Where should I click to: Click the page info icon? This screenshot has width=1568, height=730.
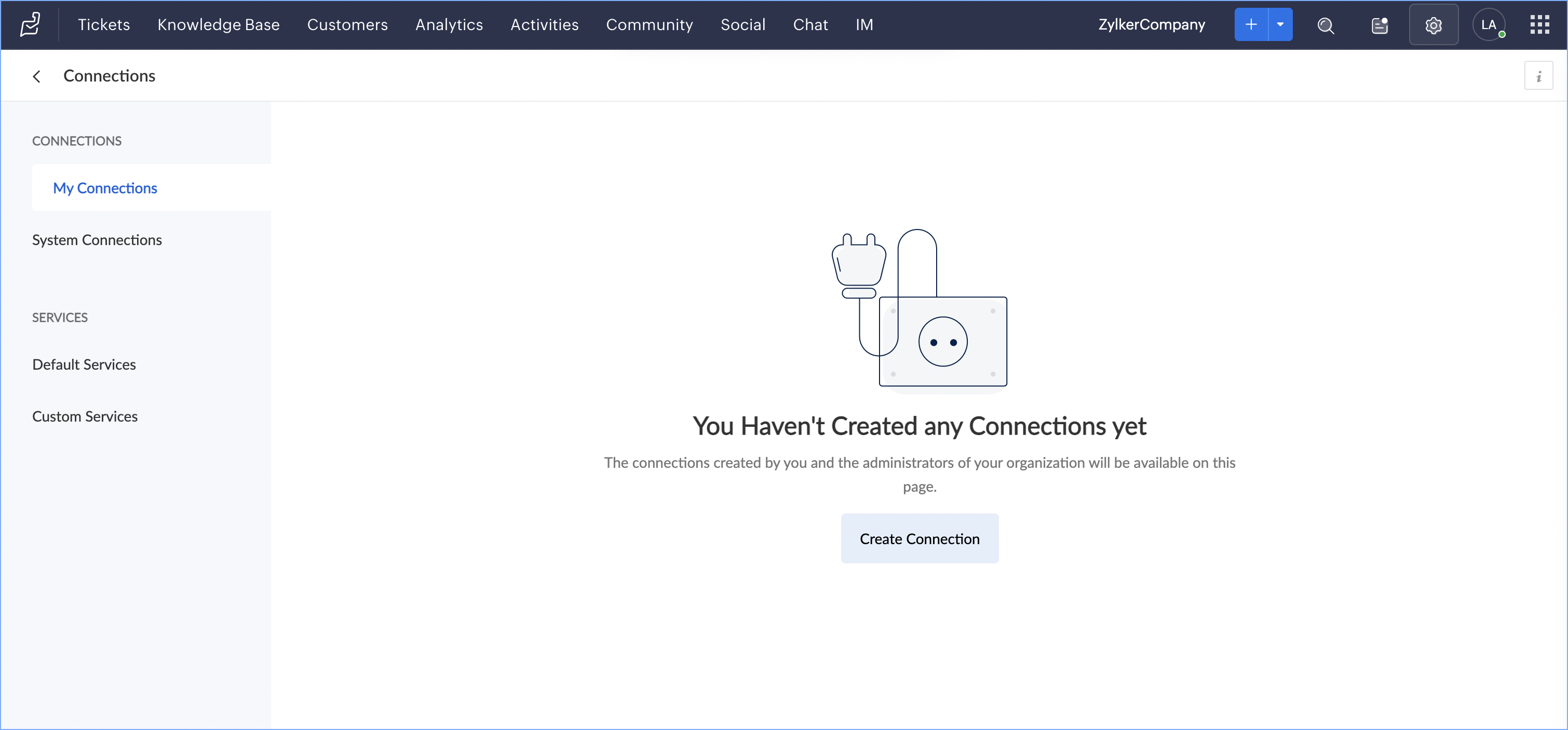pyautogui.click(x=1538, y=76)
